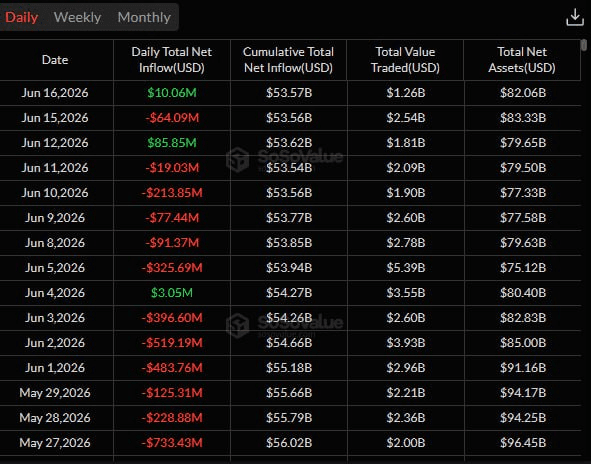Select the -$77.44M daily inflow value
This screenshot has width=591, height=464.
coord(172,217)
